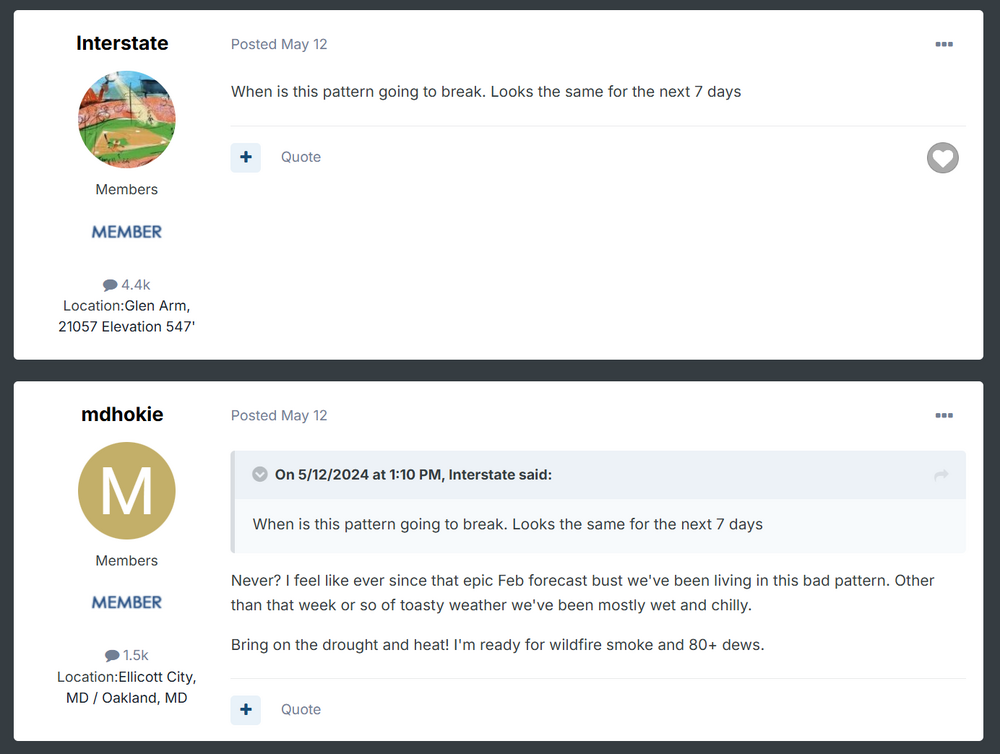Go to the original quoted post via the arrow icon
Image resolution: width=1000 pixels, height=754 pixels.
(x=941, y=475)
